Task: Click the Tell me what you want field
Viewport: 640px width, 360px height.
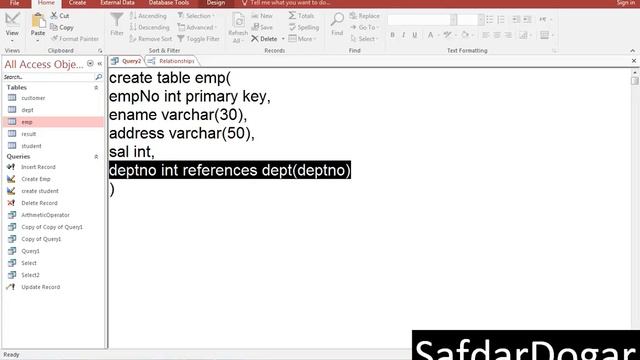Action: pos(286,3)
